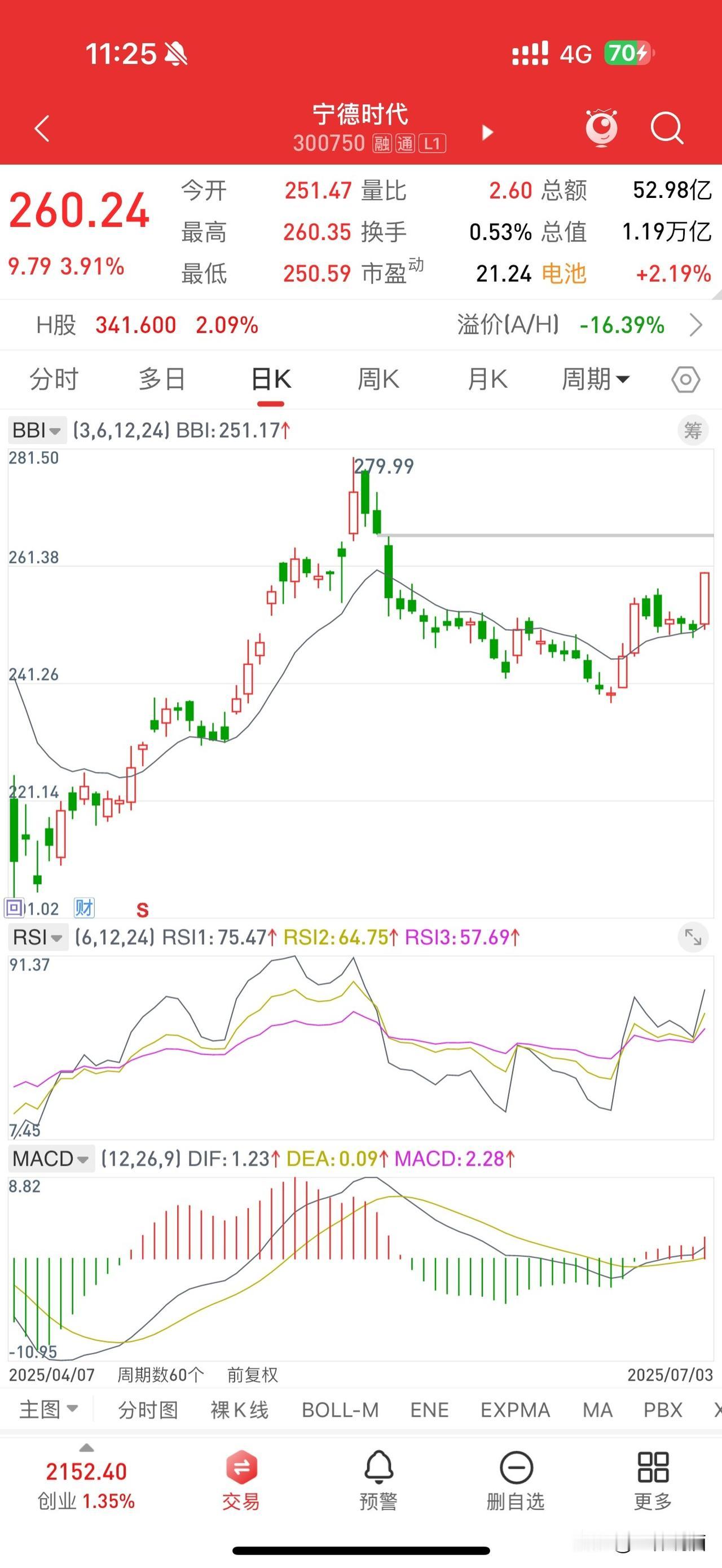Tap 溢价(A/H) -16.39% value
The width and height of the screenshot is (722, 1568).
click(622, 325)
